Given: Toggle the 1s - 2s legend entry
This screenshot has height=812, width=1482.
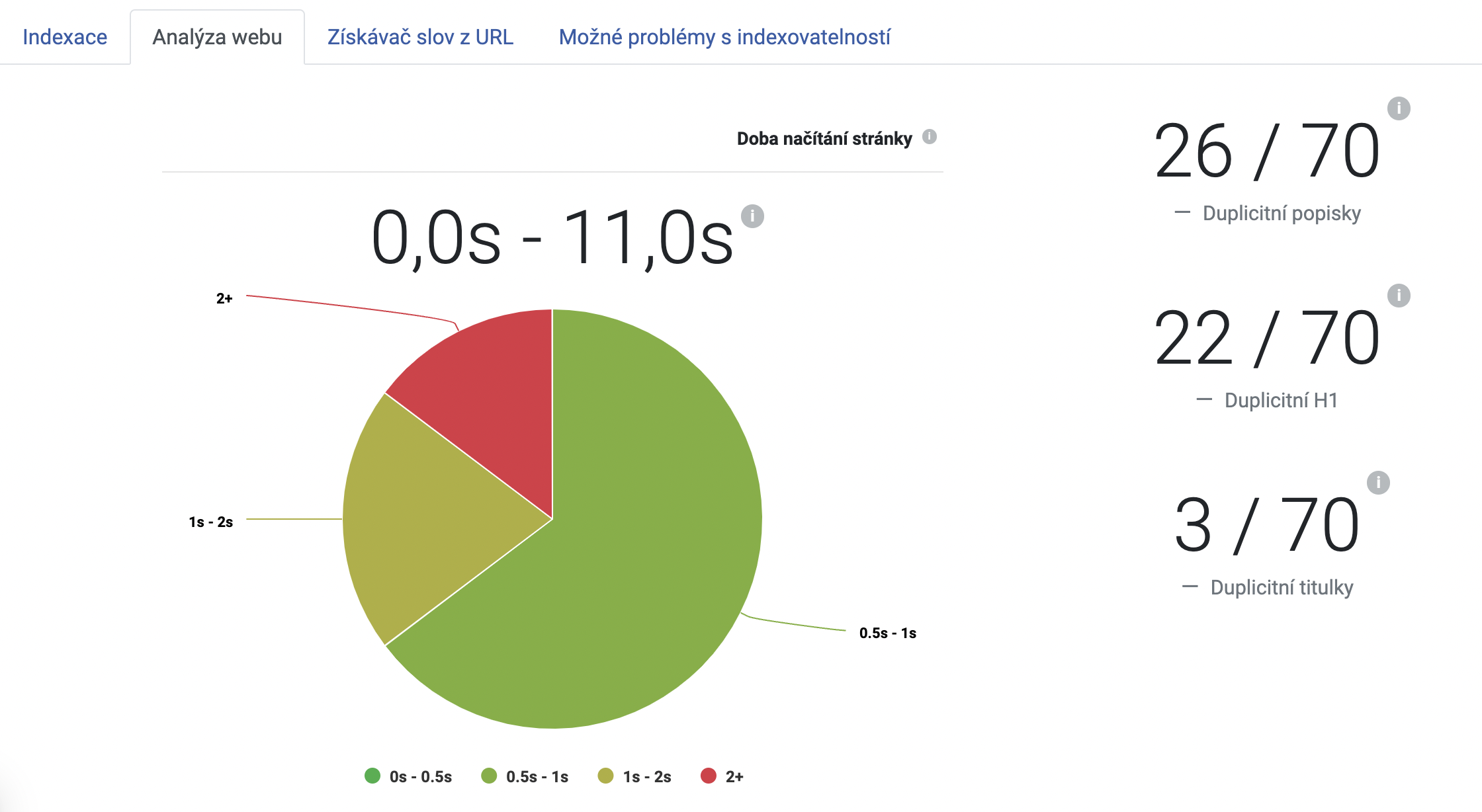Looking at the screenshot, I should click(x=634, y=776).
